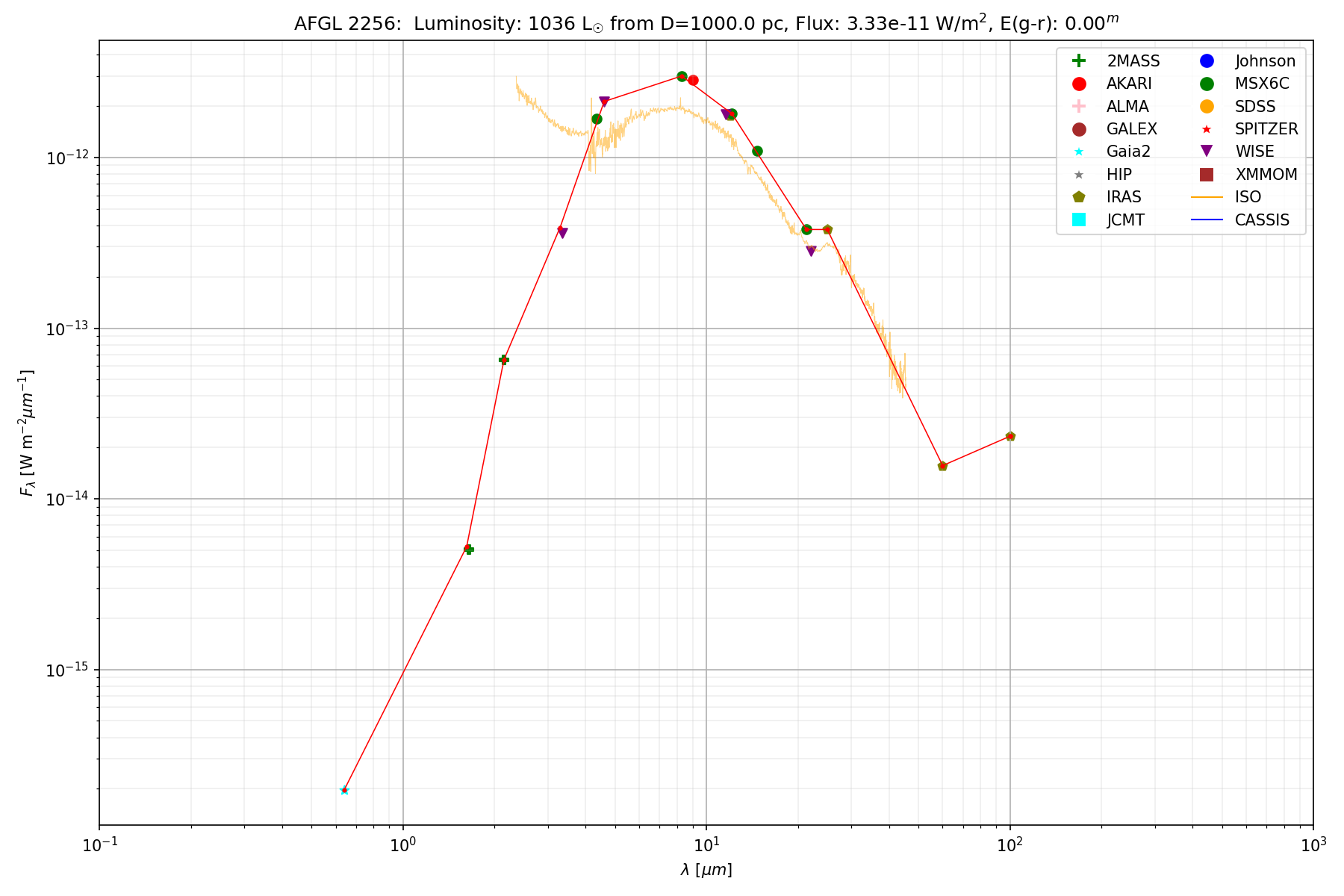
Task: Click the ISO orange line legend swatch
Action: coord(1207,197)
